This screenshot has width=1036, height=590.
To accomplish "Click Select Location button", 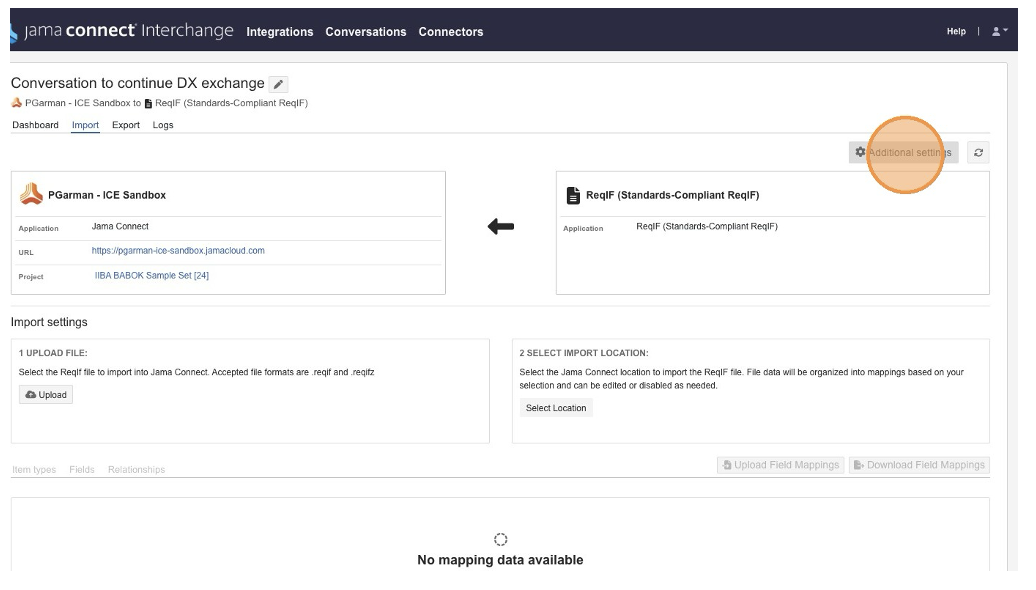I will click(x=556, y=408).
